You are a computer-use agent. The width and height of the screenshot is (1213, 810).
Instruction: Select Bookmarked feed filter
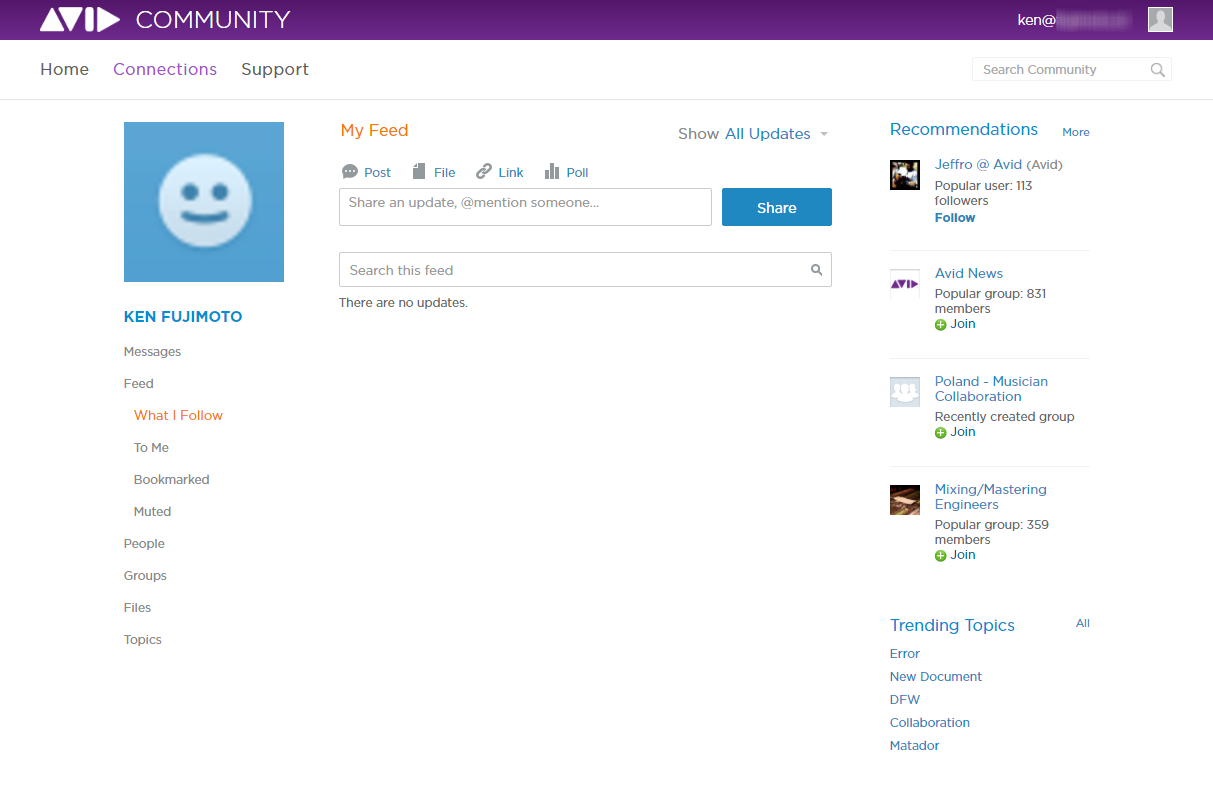[172, 480]
